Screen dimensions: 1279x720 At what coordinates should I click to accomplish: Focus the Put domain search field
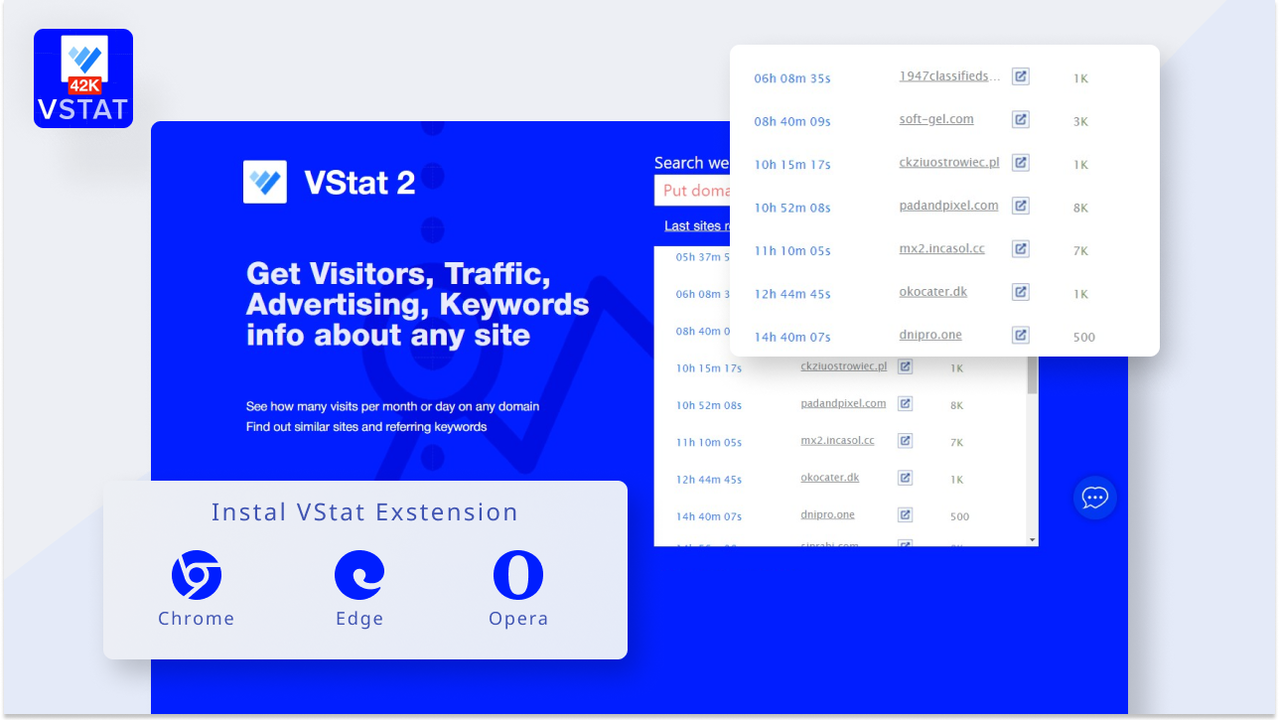click(x=692, y=190)
